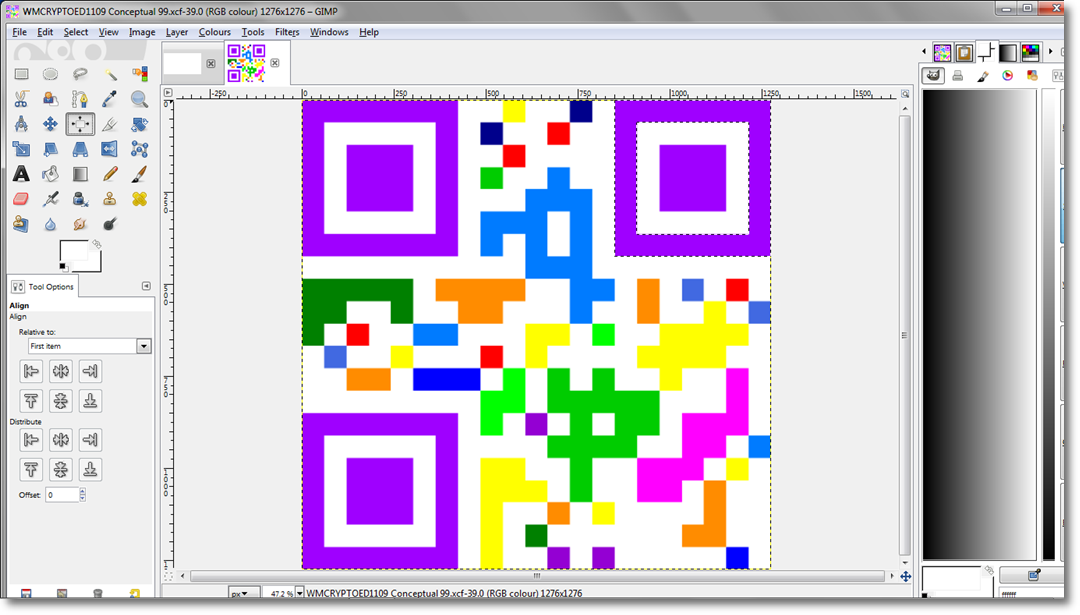Select the Measure compass tool
Screen dimensions: 1080x615
(x=21, y=124)
